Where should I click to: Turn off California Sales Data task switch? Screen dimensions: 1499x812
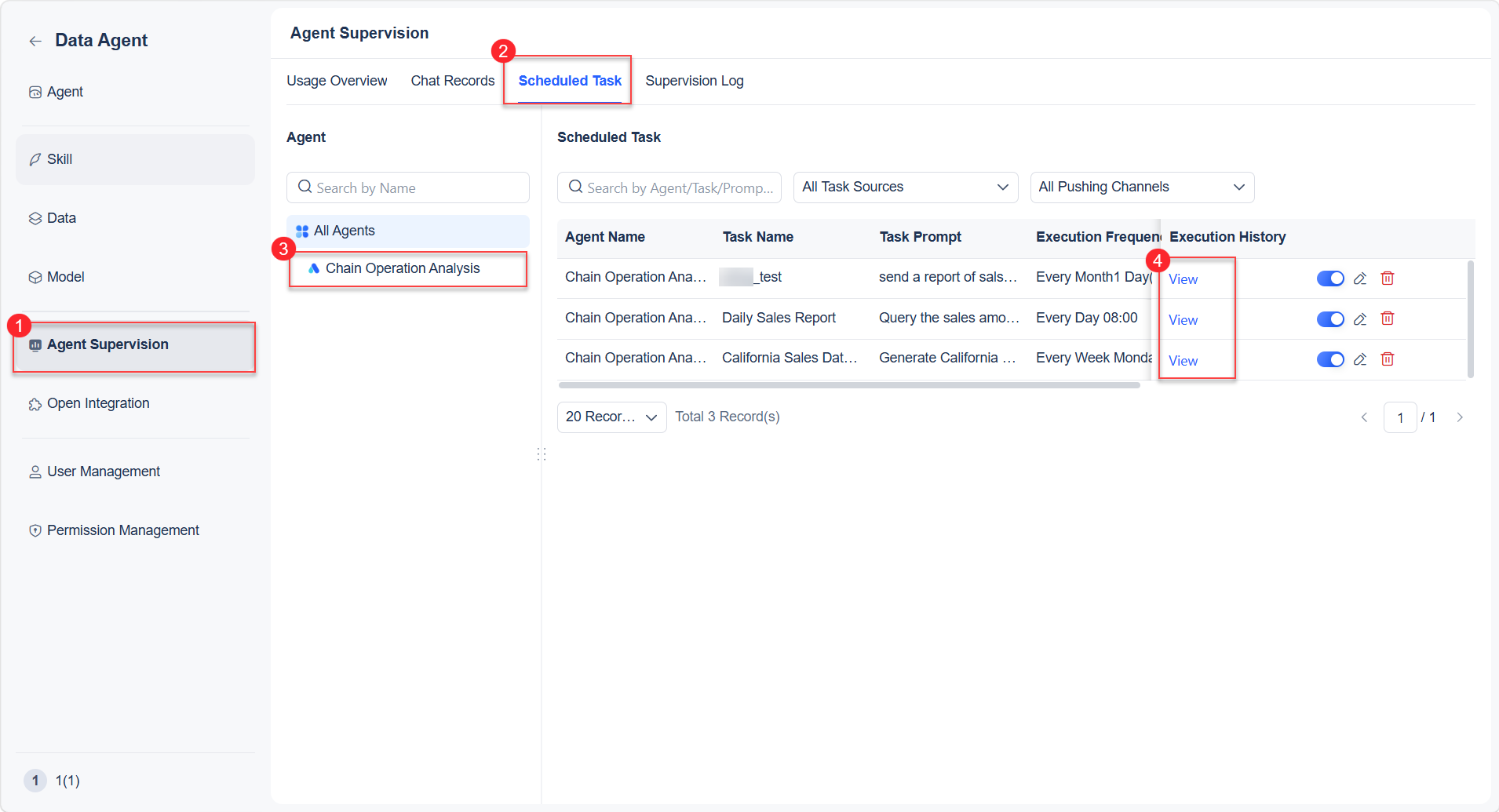[x=1330, y=359]
